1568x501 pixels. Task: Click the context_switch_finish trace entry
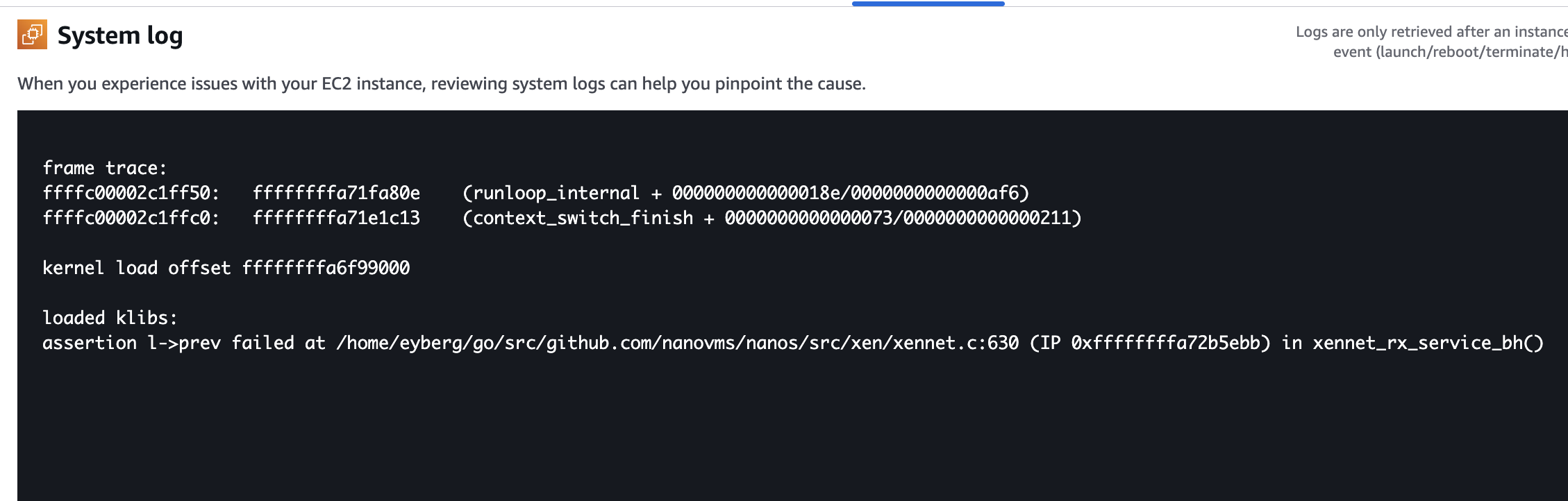[772, 218]
